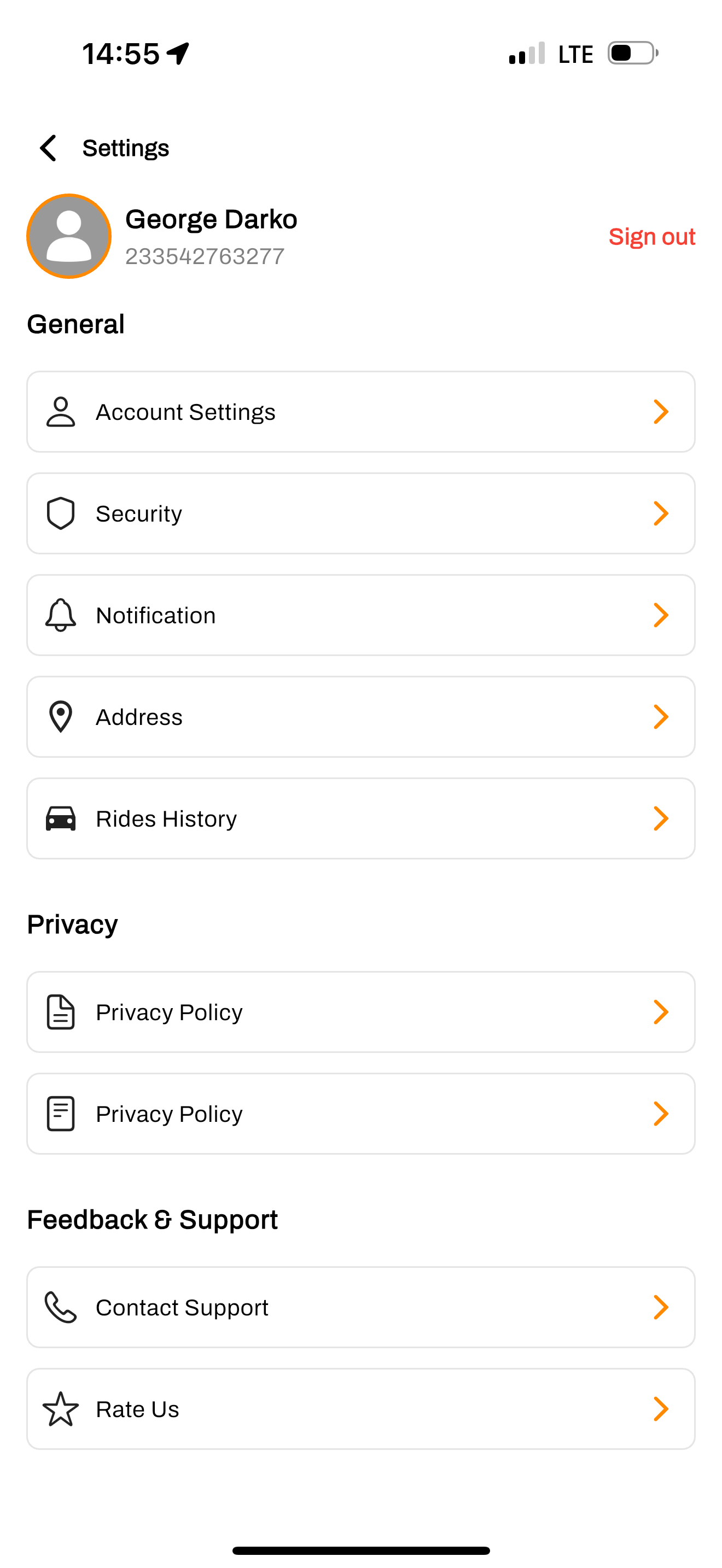Viewport: 722px width, 1568px height.
Task: Click the Notification bell icon
Action: pos(61,616)
